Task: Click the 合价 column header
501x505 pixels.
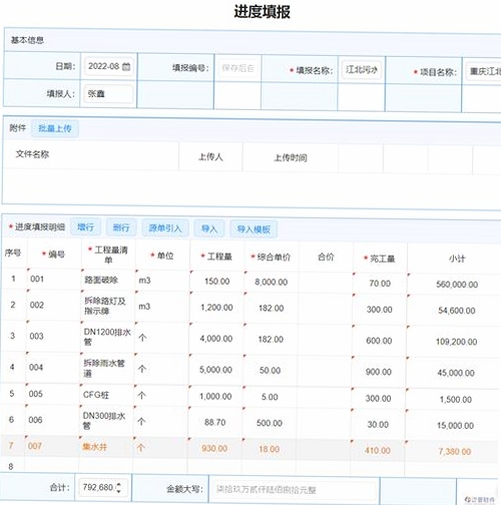Action: click(326, 257)
